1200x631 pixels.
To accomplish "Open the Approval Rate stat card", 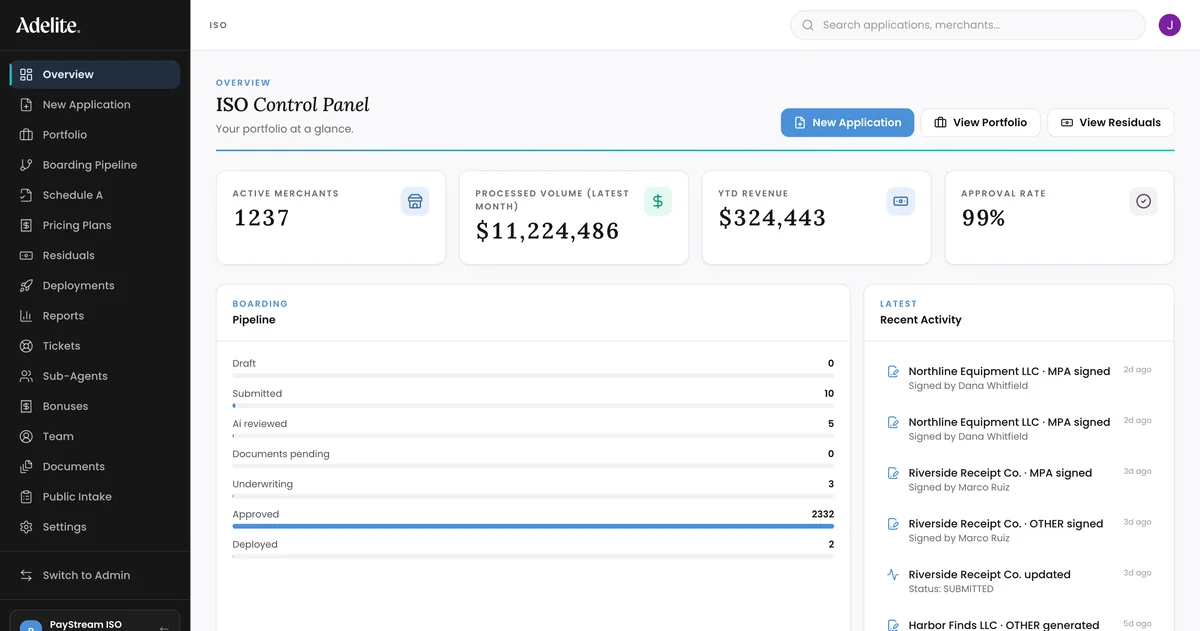I will [1059, 217].
